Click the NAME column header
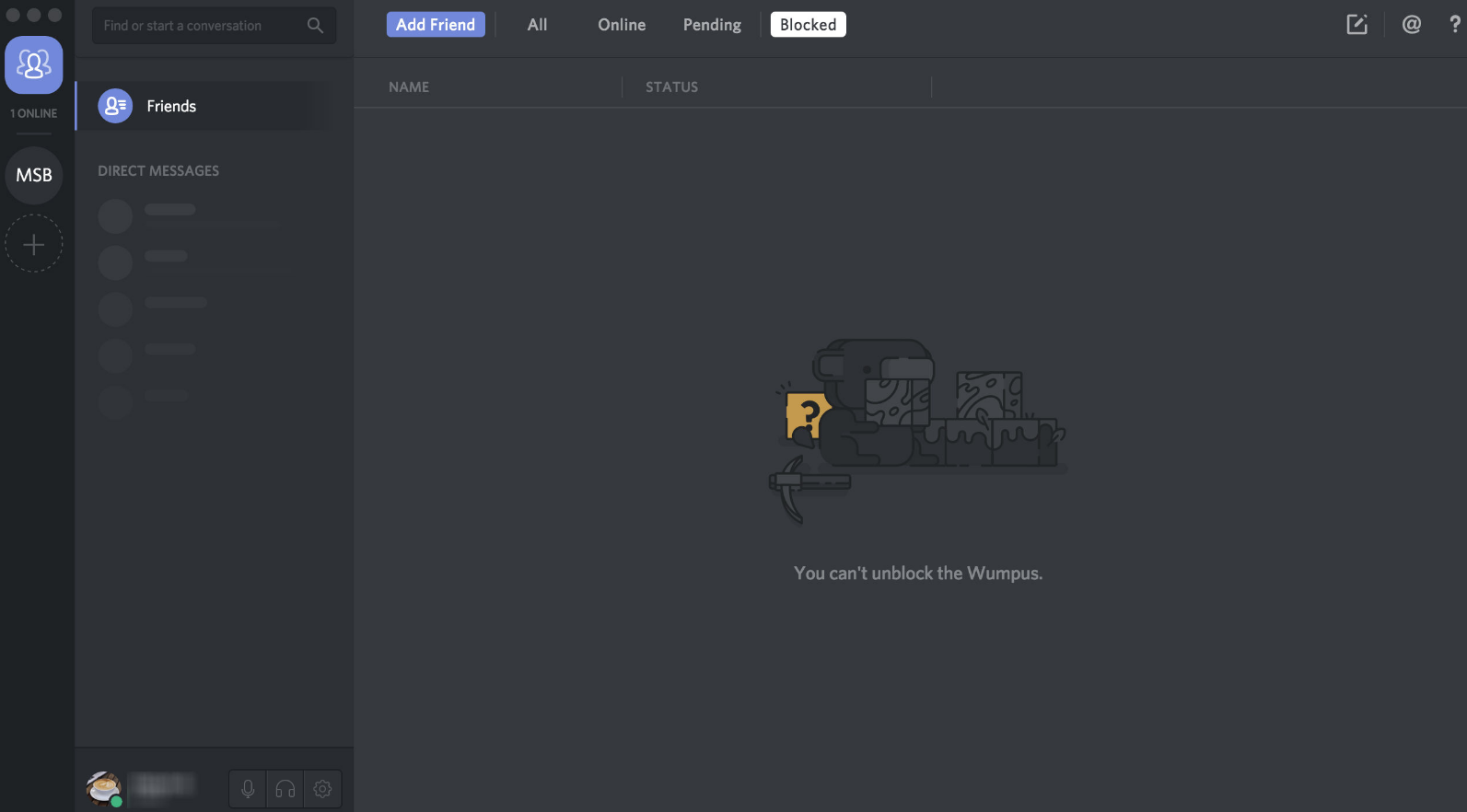The image size is (1467, 812). [409, 87]
